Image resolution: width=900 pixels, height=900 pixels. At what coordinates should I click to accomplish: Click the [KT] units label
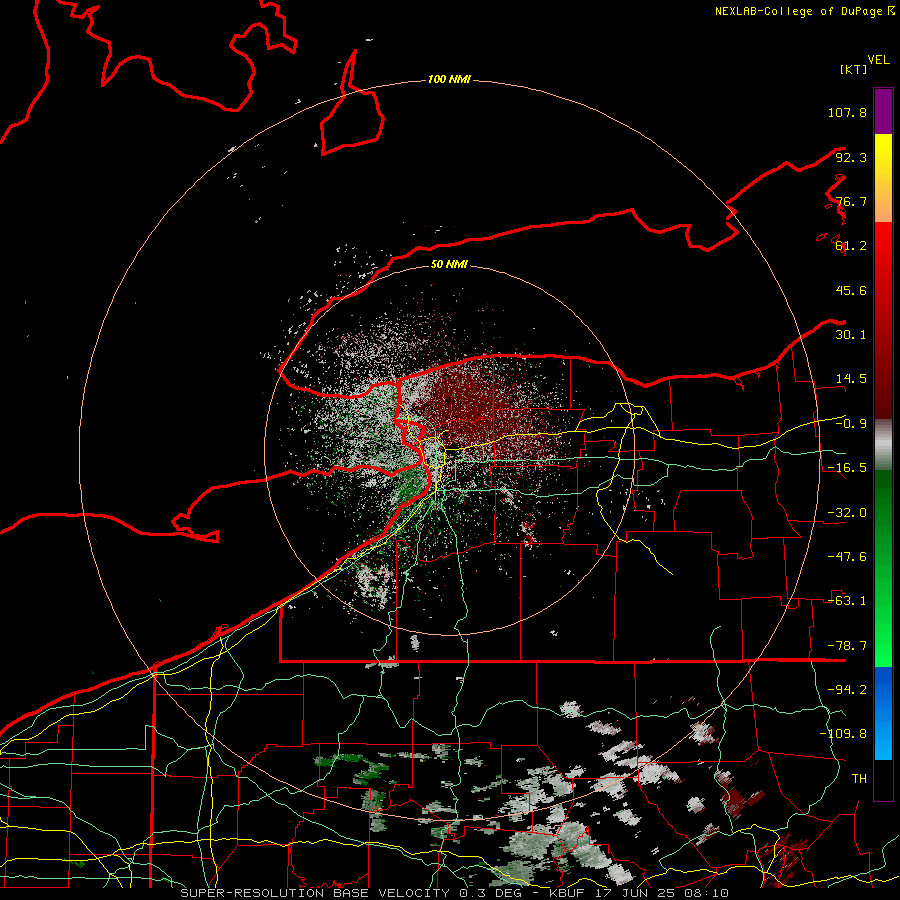tap(853, 69)
